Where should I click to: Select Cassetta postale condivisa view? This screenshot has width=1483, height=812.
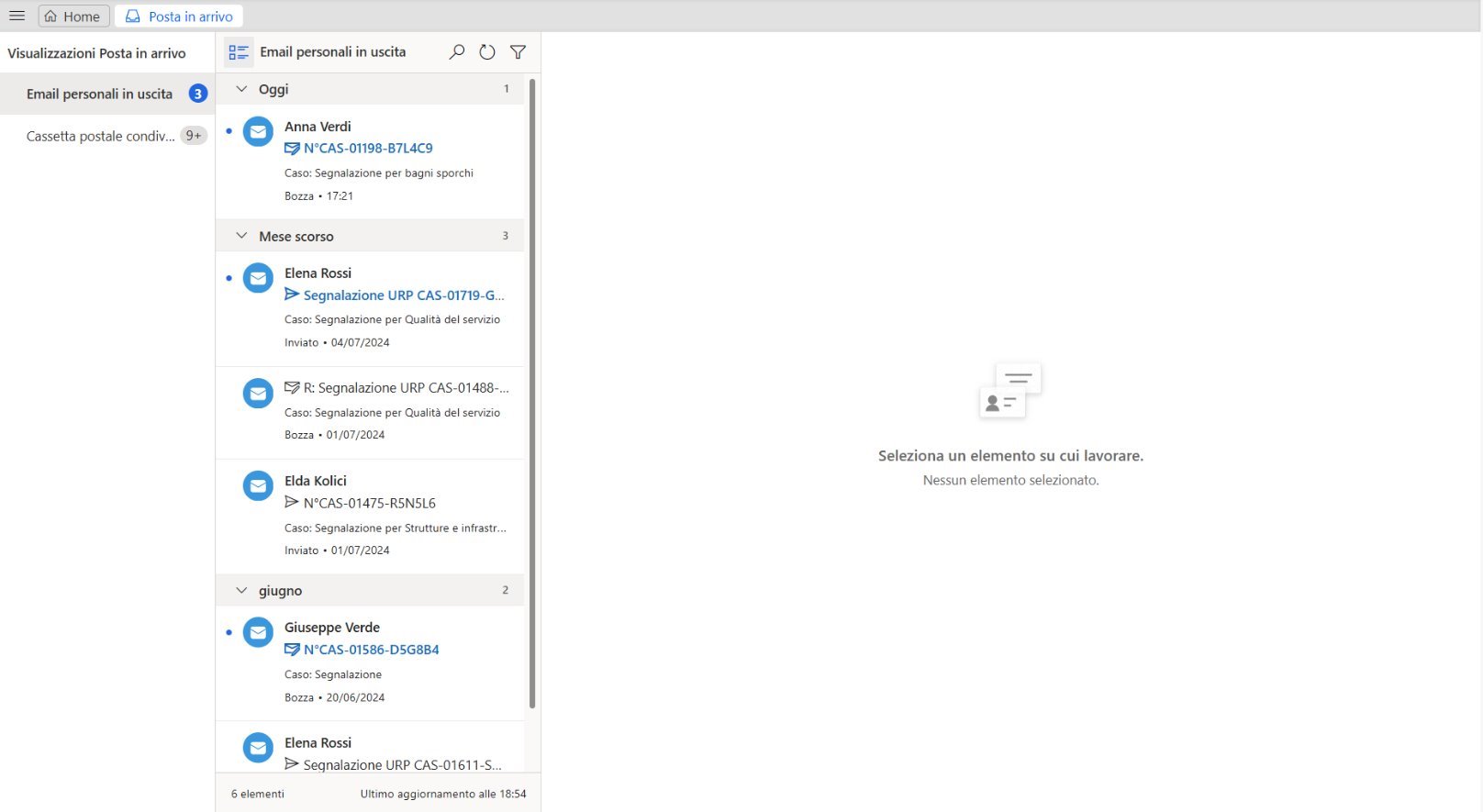pos(100,136)
